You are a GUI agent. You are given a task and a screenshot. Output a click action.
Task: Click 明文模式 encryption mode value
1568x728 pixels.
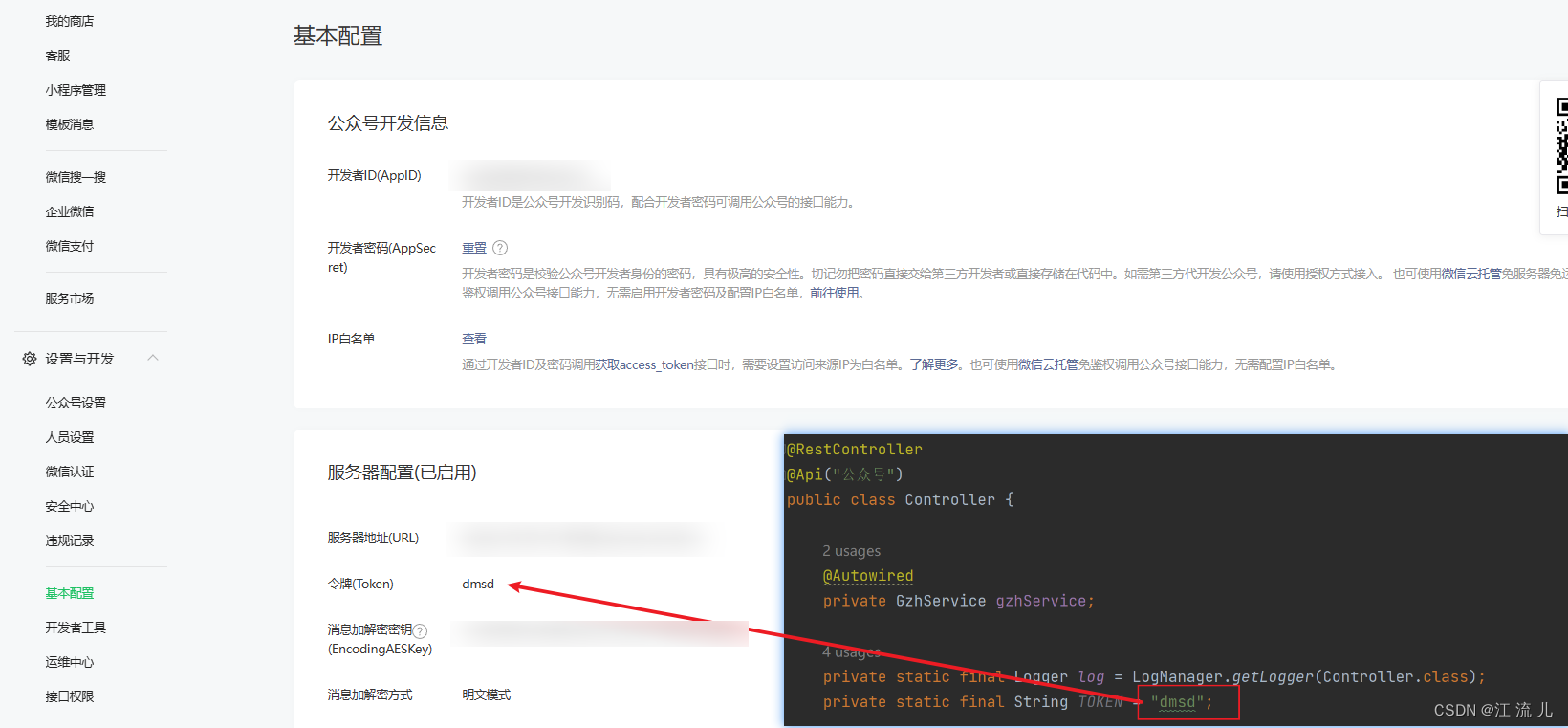point(487,695)
